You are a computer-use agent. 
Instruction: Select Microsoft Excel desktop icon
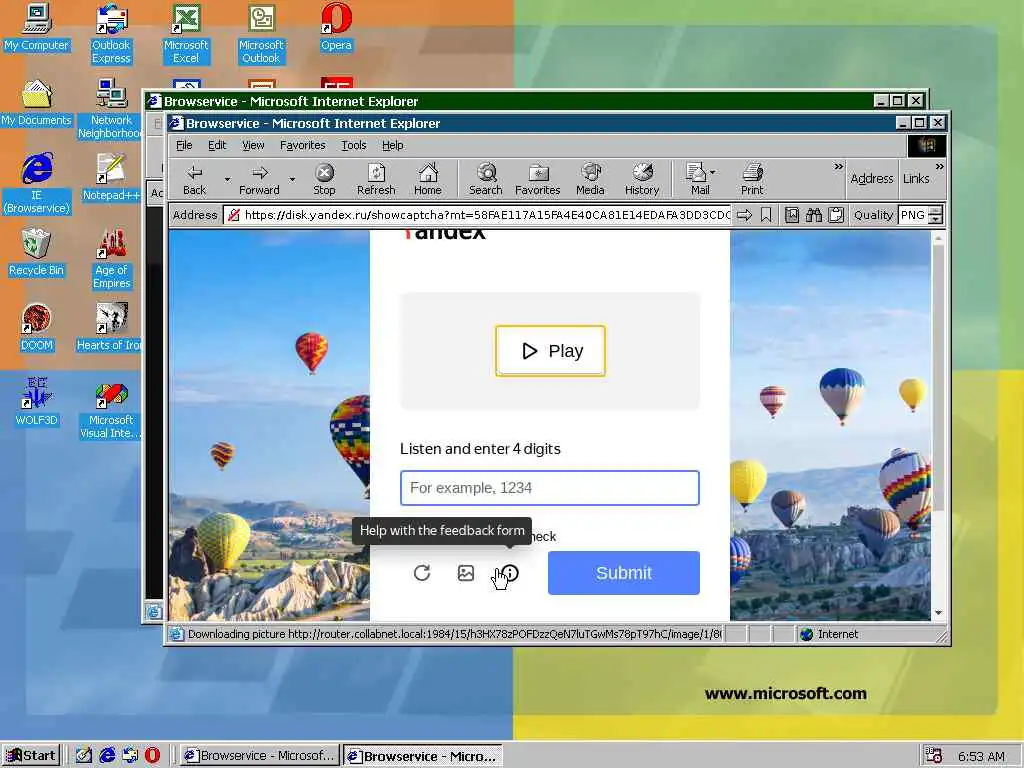coord(186,34)
